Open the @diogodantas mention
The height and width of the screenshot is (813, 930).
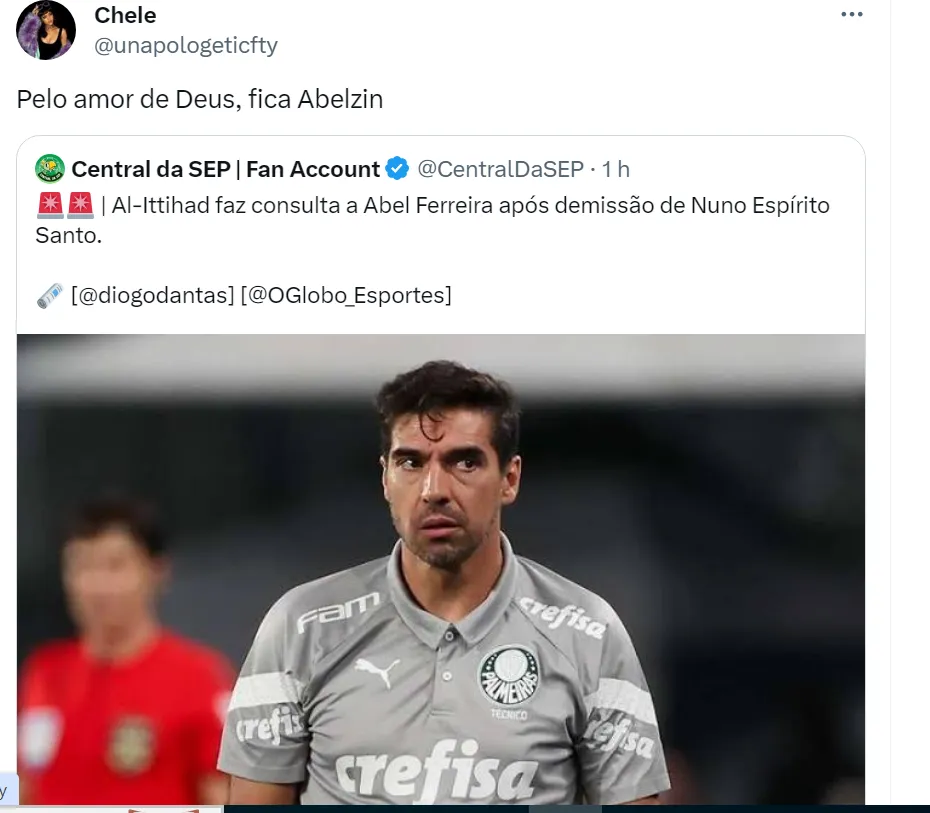pyautogui.click(x=152, y=295)
